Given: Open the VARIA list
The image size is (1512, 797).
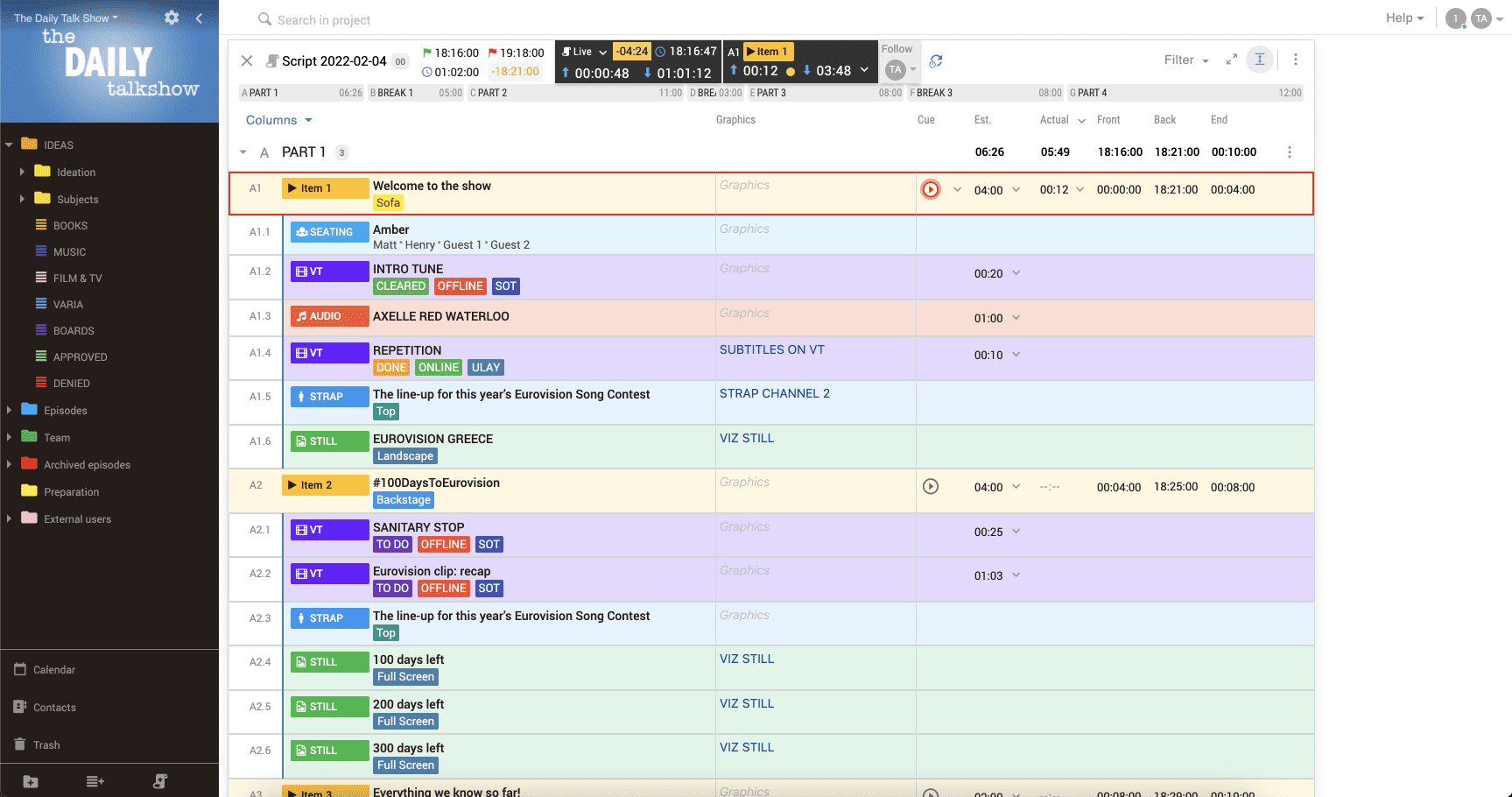Looking at the screenshot, I should tap(67, 305).
